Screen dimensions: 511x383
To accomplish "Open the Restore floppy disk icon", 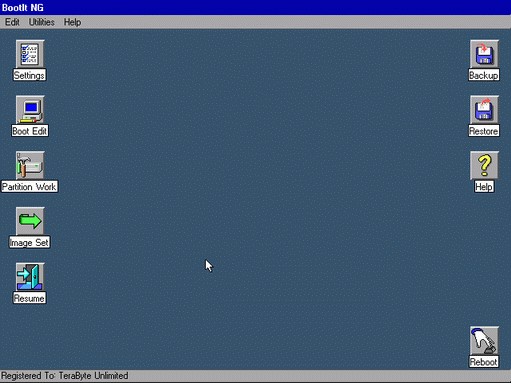I will tap(484, 110).
